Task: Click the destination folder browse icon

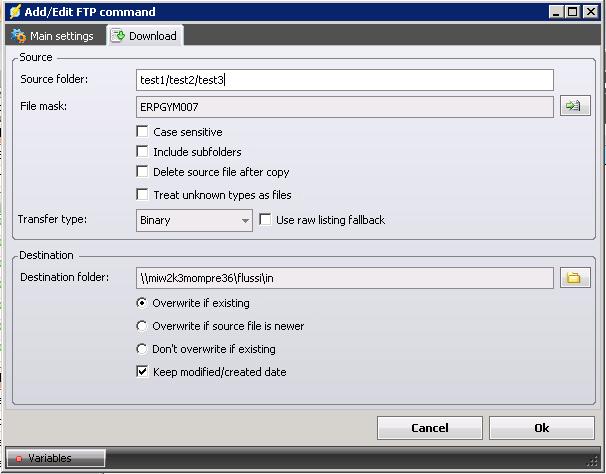Action: 574,278
